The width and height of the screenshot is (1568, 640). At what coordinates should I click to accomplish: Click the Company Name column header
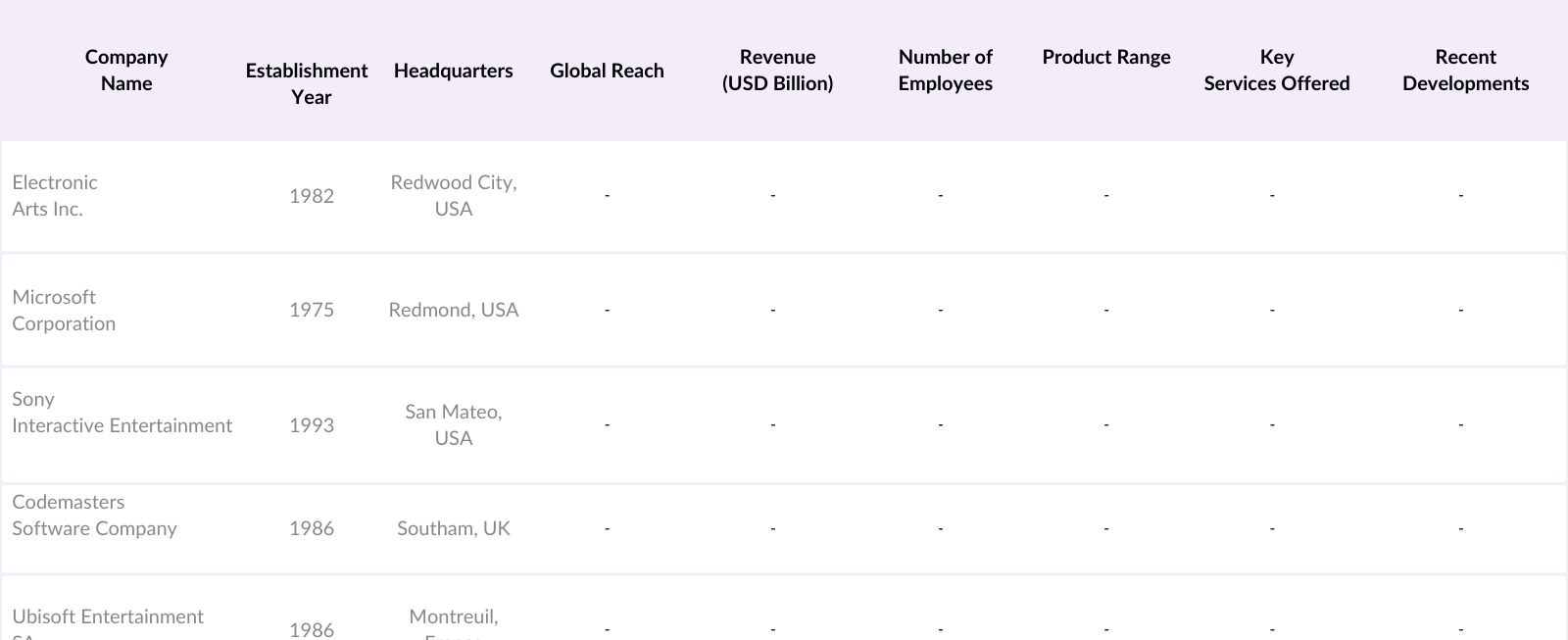[126, 70]
